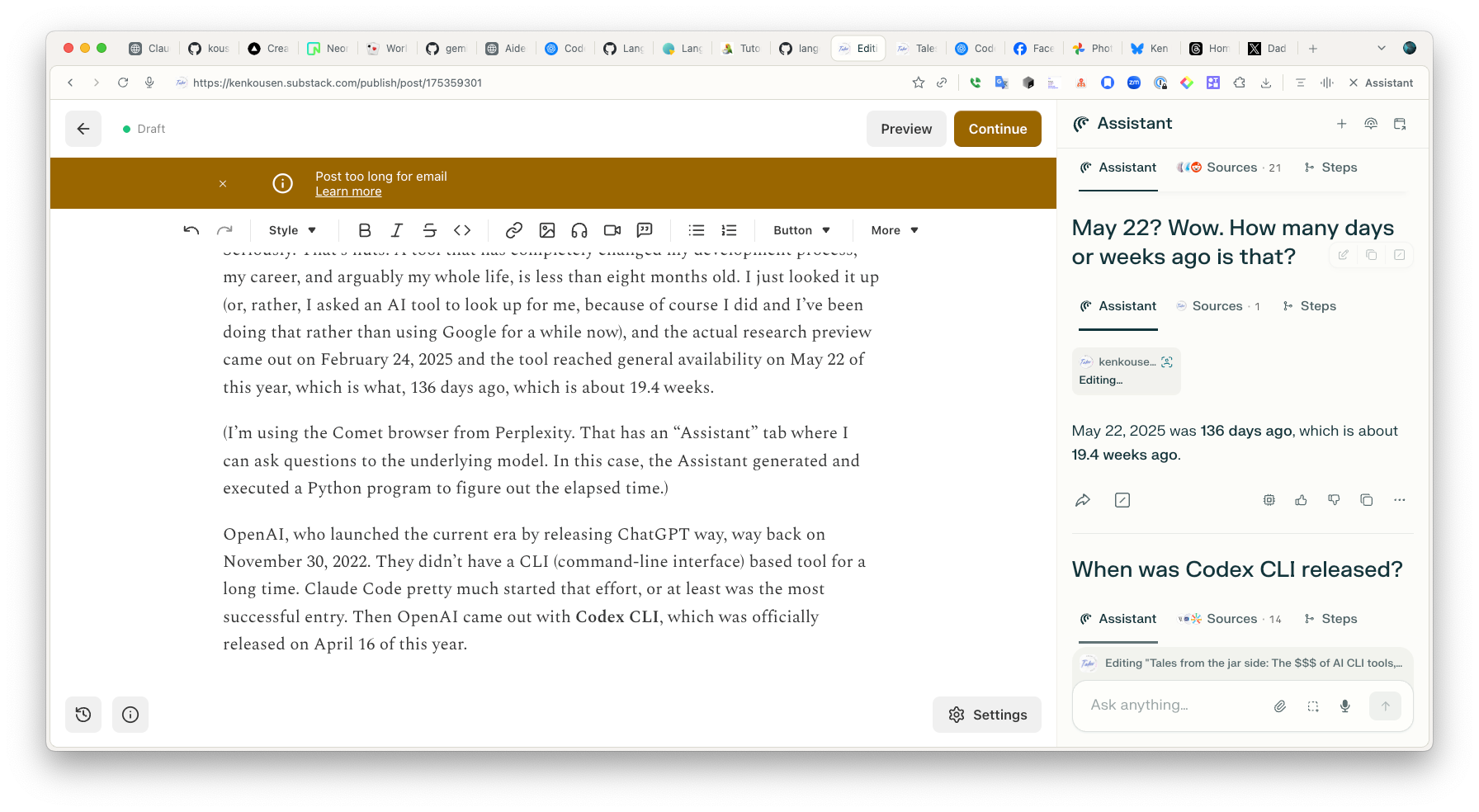Screen dimensions: 1479x812
Task: Give the answer a thumbs down
Action: [1334, 500]
